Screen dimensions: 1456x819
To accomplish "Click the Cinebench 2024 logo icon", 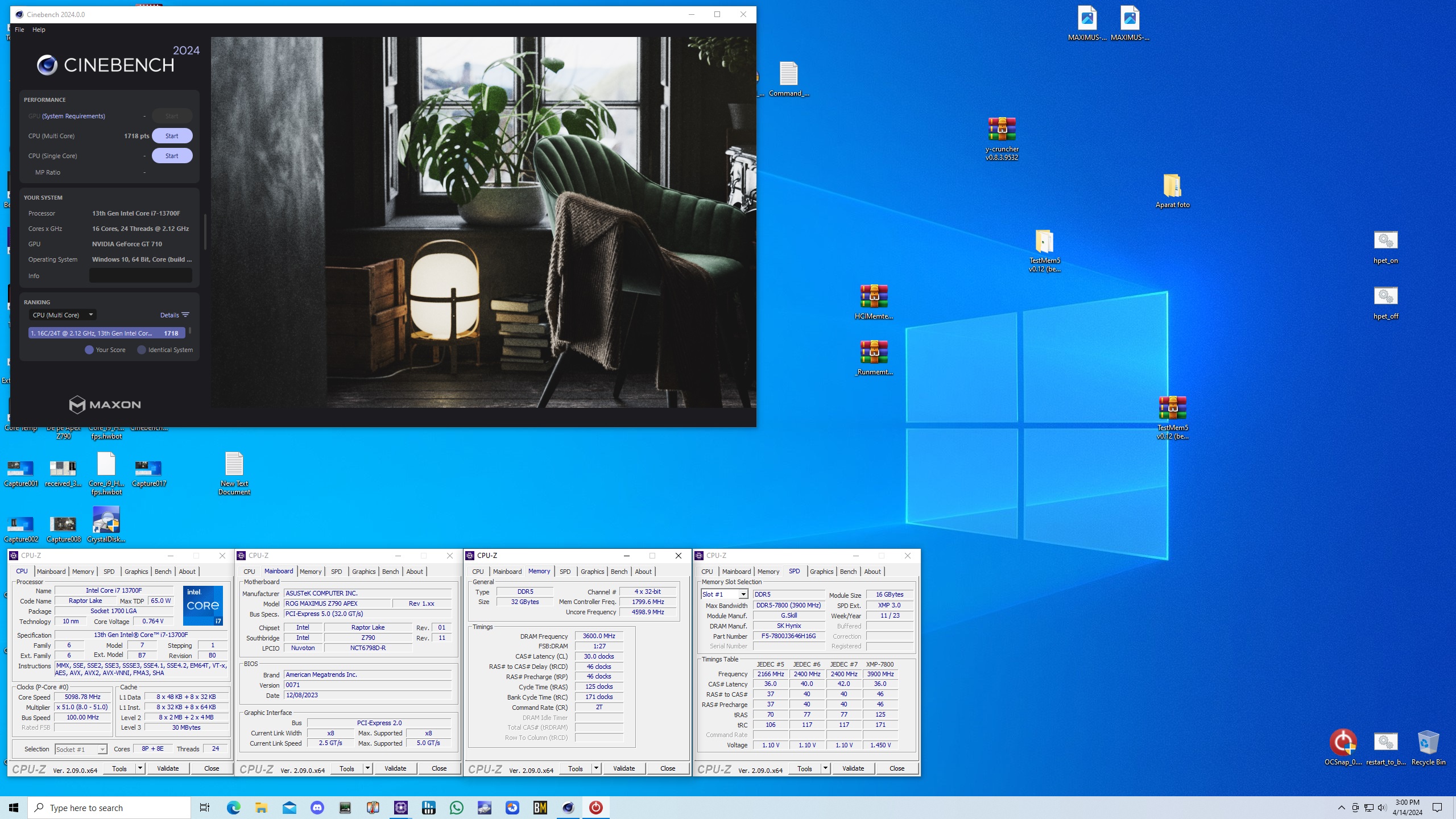I will [47, 65].
